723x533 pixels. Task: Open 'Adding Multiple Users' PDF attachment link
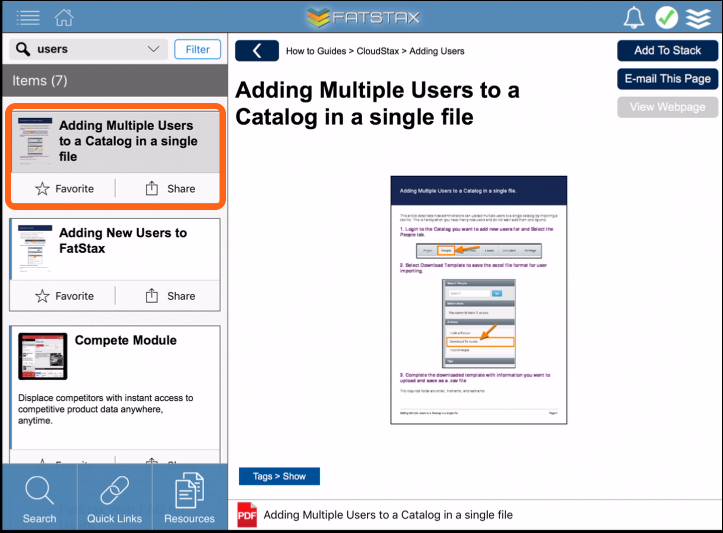388,515
